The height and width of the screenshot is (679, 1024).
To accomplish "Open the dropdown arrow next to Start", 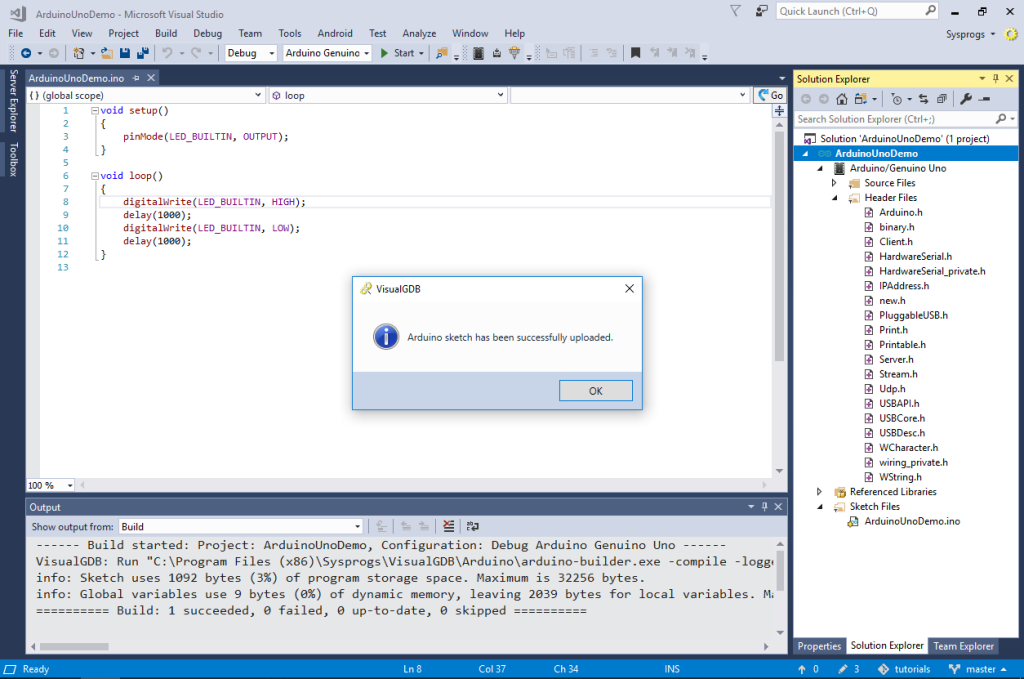I will tap(421, 54).
